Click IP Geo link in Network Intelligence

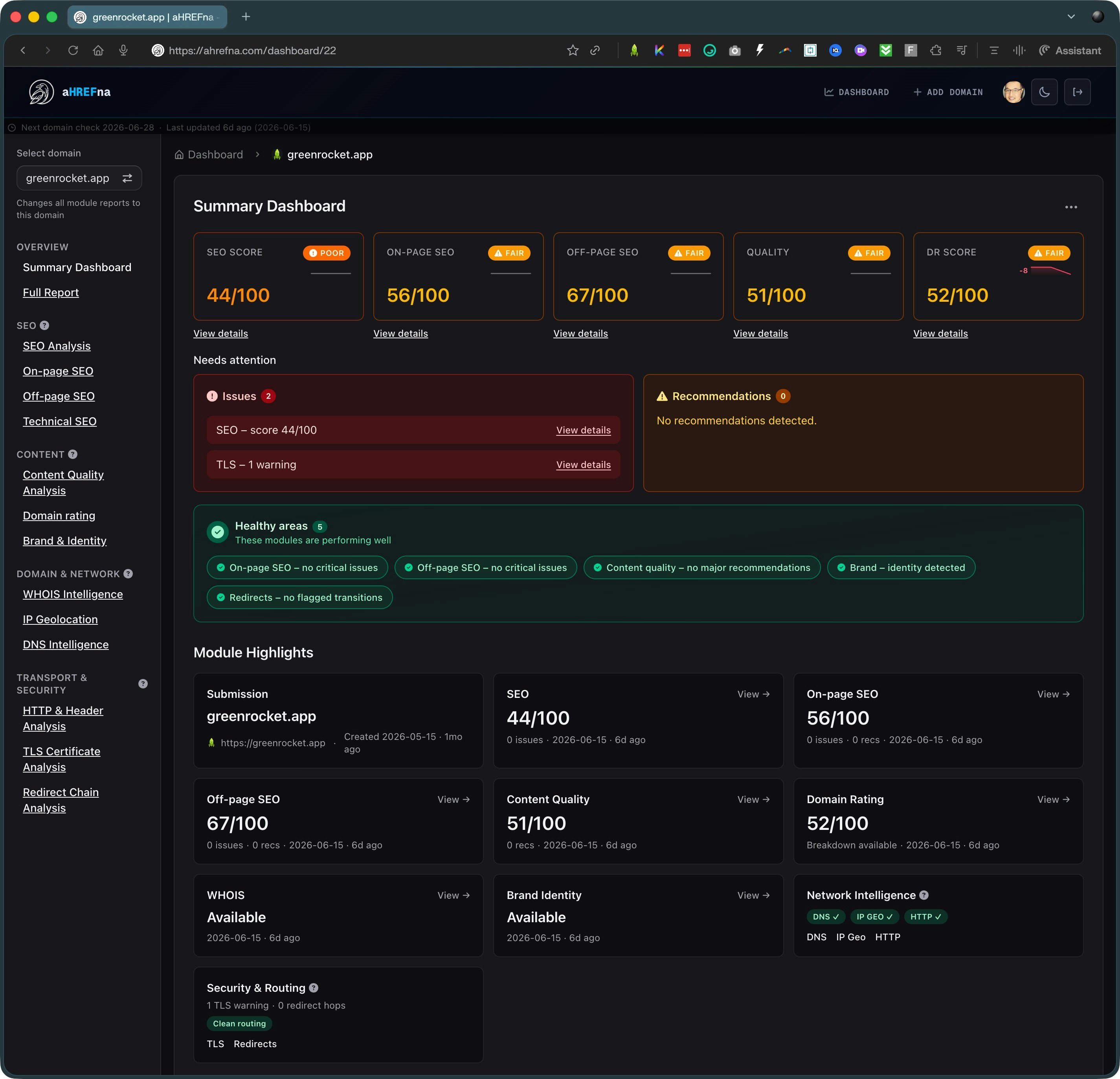[x=850, y=937]
